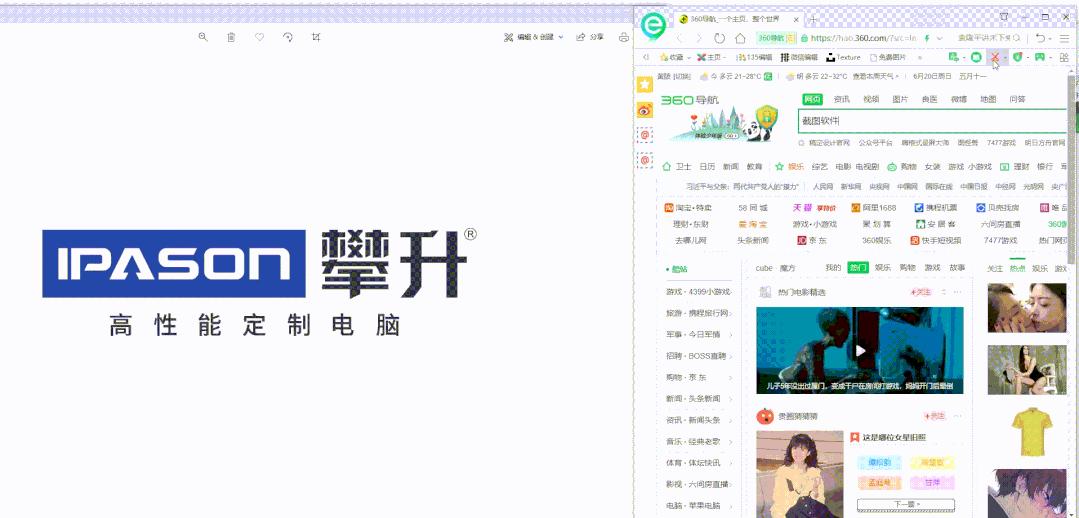
Task: Reload the page in 360 browser
Action: pyautogui.click(x=720, y=38)
